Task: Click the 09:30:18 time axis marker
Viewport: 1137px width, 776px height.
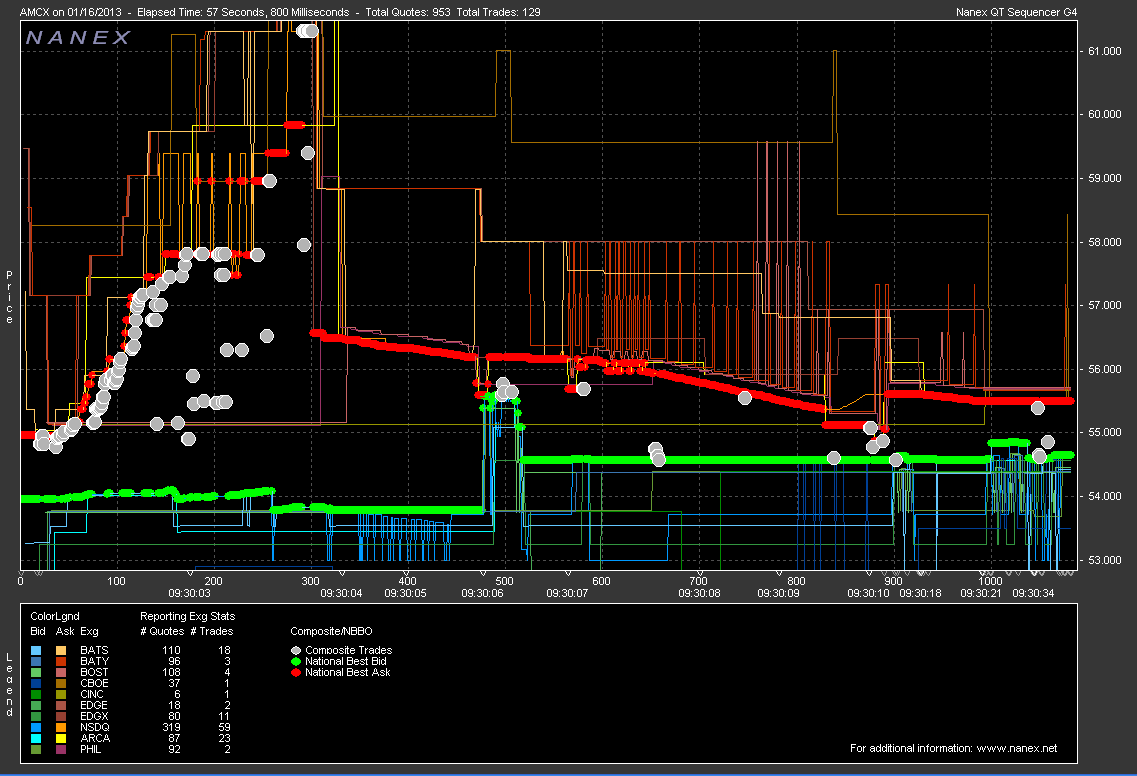Action: pos(920,592)
